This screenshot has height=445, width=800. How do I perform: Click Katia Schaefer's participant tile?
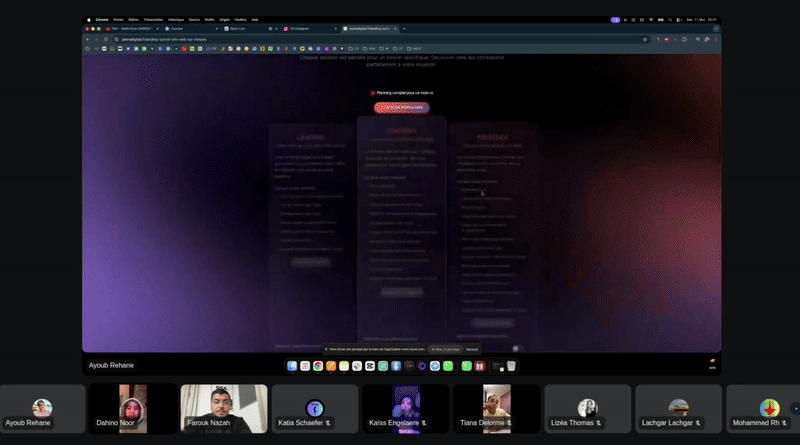[314, 408]
